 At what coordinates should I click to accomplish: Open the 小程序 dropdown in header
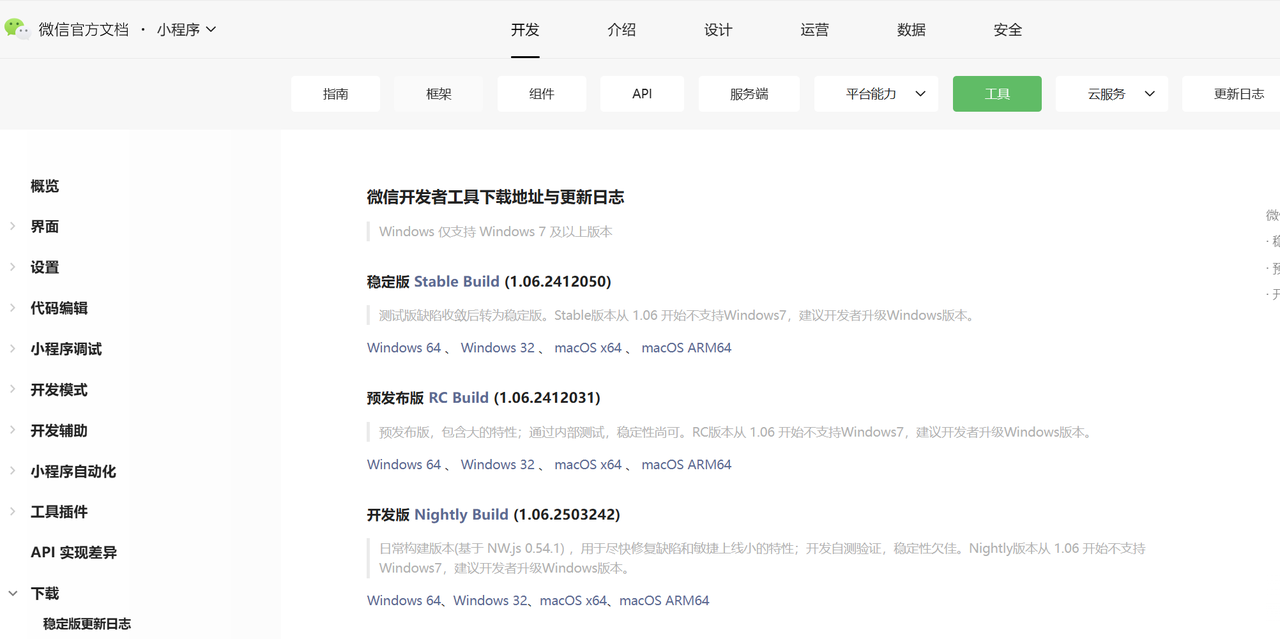[186, 29]
